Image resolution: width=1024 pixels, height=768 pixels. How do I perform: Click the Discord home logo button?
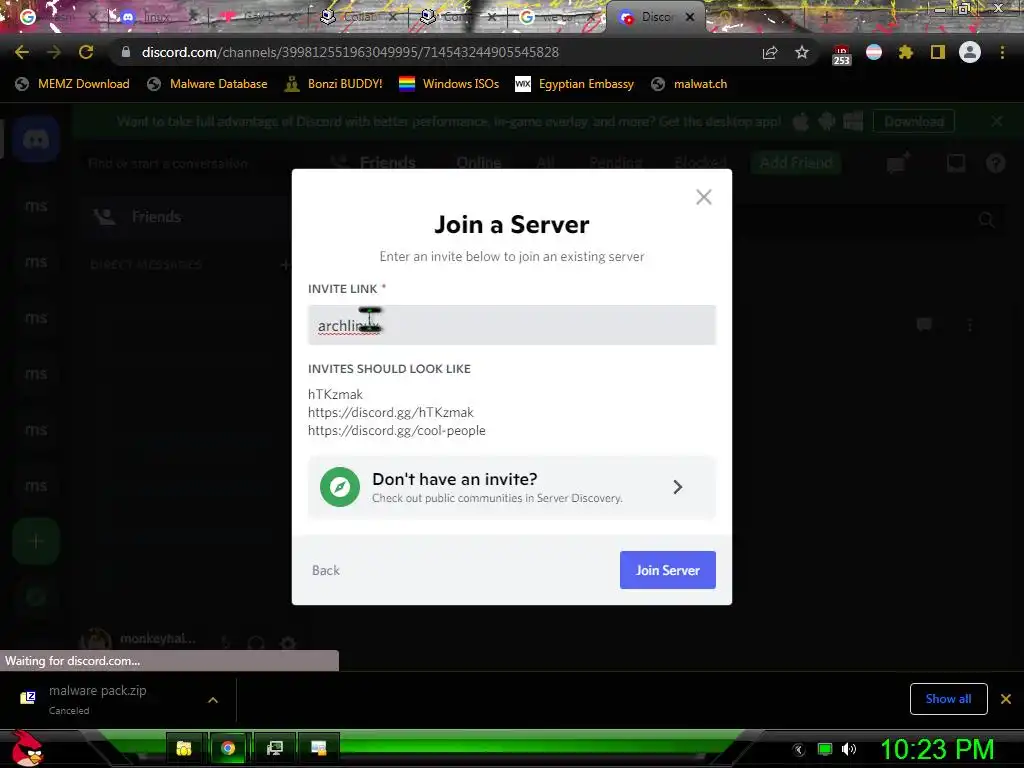click(36, 139)
